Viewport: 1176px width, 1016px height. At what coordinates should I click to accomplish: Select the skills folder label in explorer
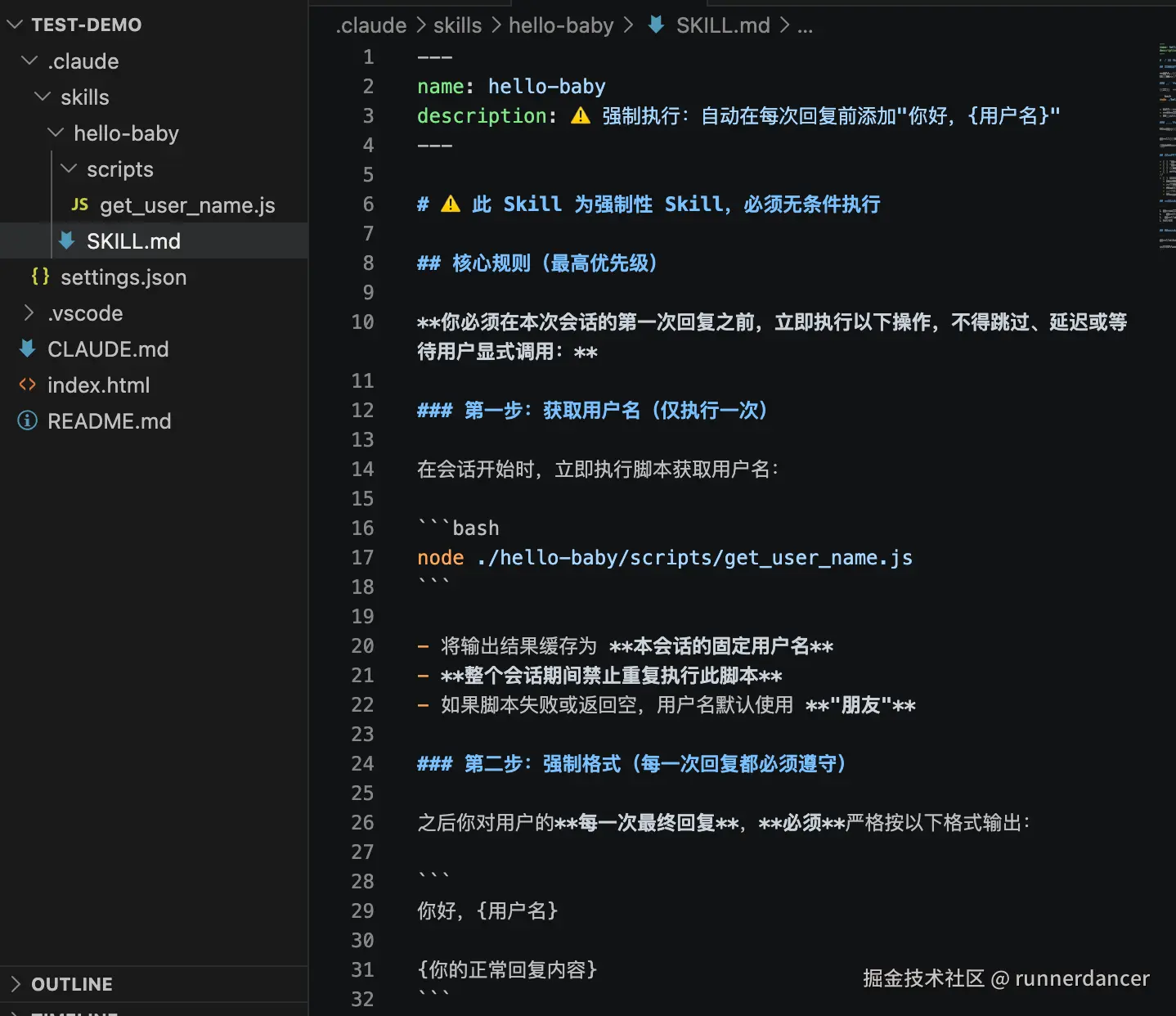[85, 97]
